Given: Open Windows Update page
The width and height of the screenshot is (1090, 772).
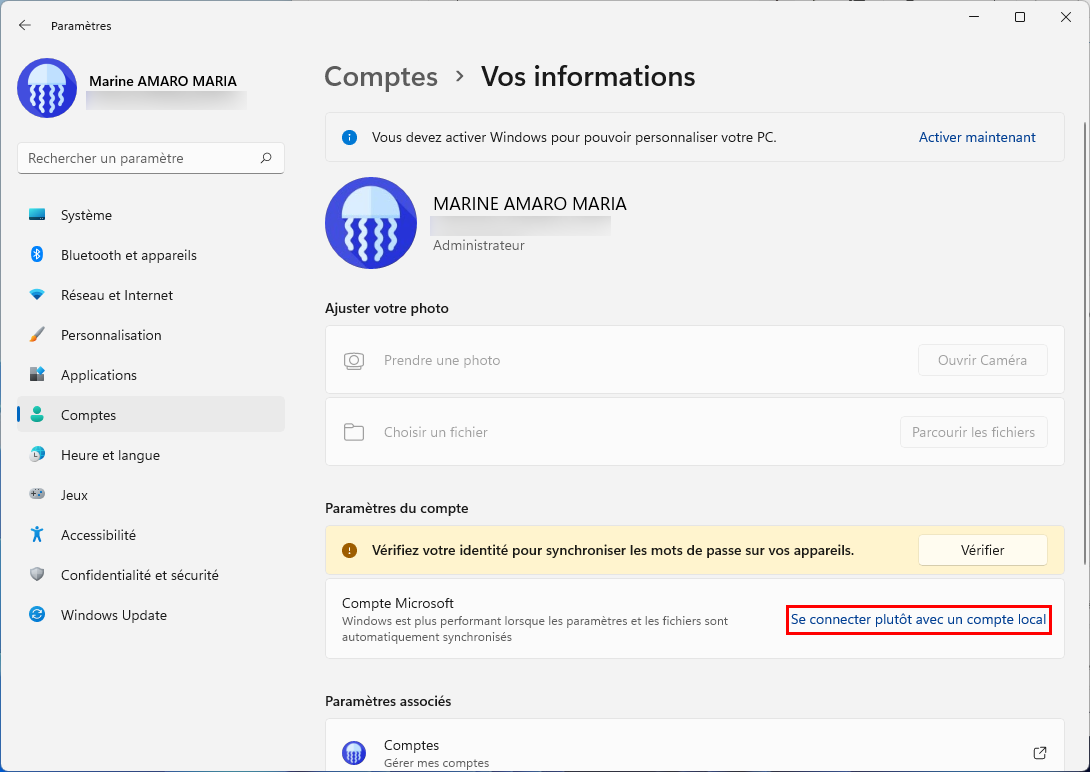Looking at the screenshot, I should pyautogui.click(x=151, y=615).
